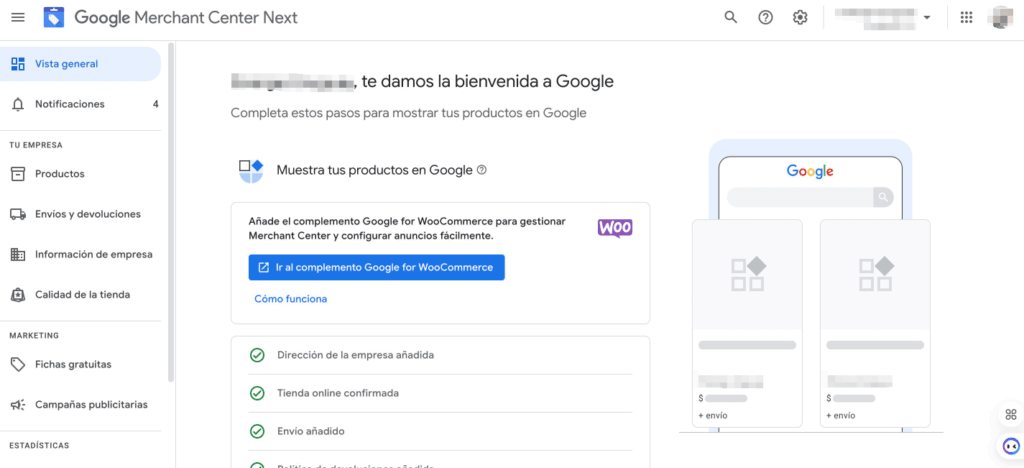Screen dimensions: 1024x468
Task: Click the Google Merchant Center logo icon
Action: [x=54, y=18]
